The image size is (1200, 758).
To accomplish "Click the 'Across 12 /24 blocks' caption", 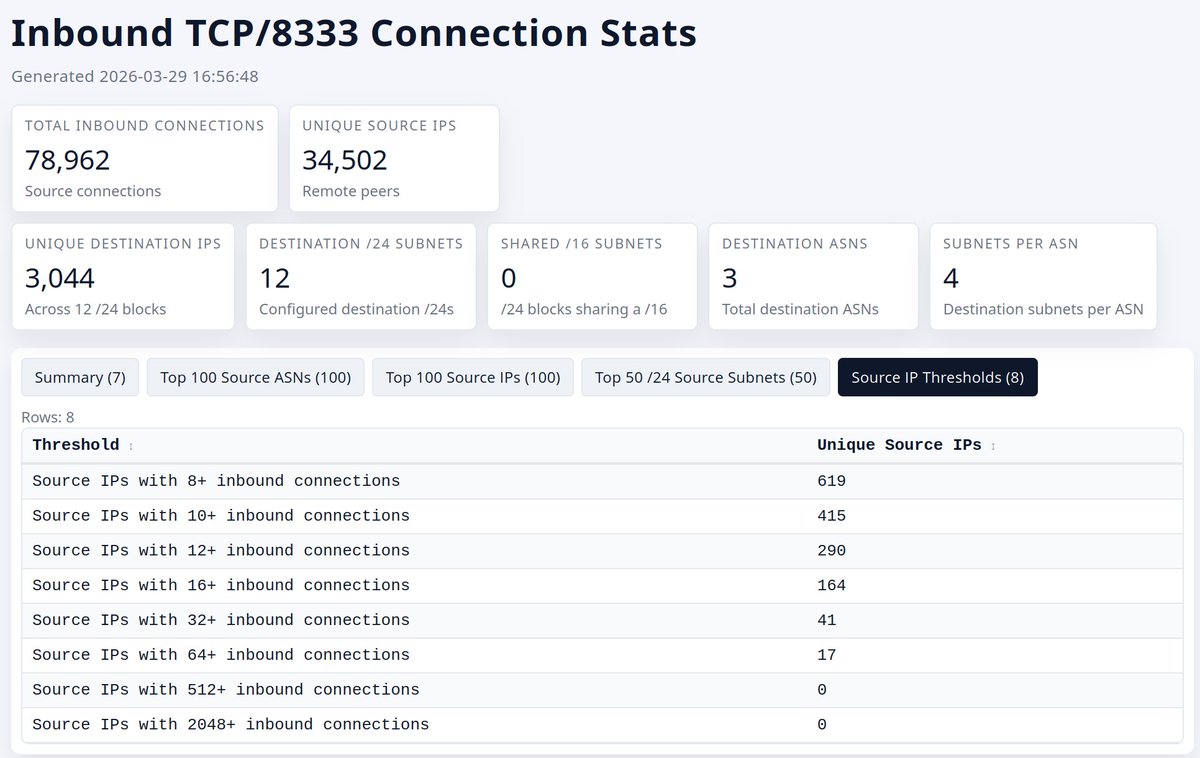I will pyautogui.click(x=96, y=309).
